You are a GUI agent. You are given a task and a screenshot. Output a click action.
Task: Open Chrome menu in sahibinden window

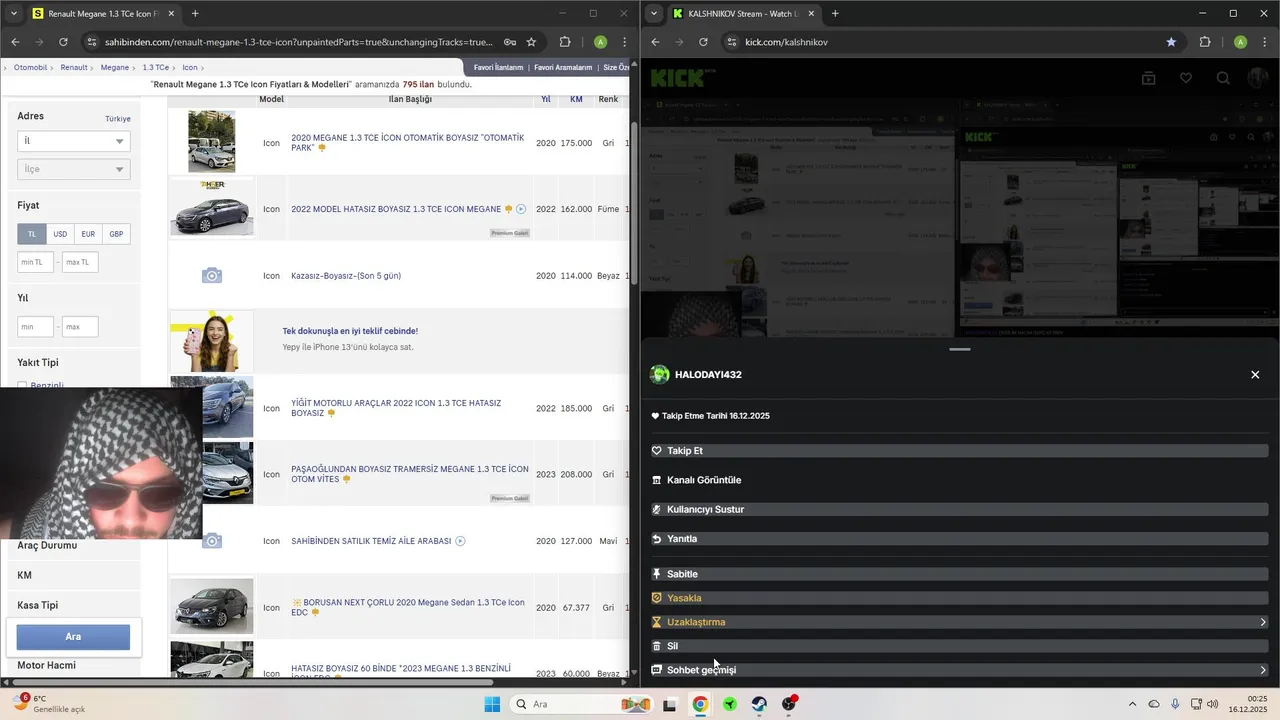coord(625,42)
